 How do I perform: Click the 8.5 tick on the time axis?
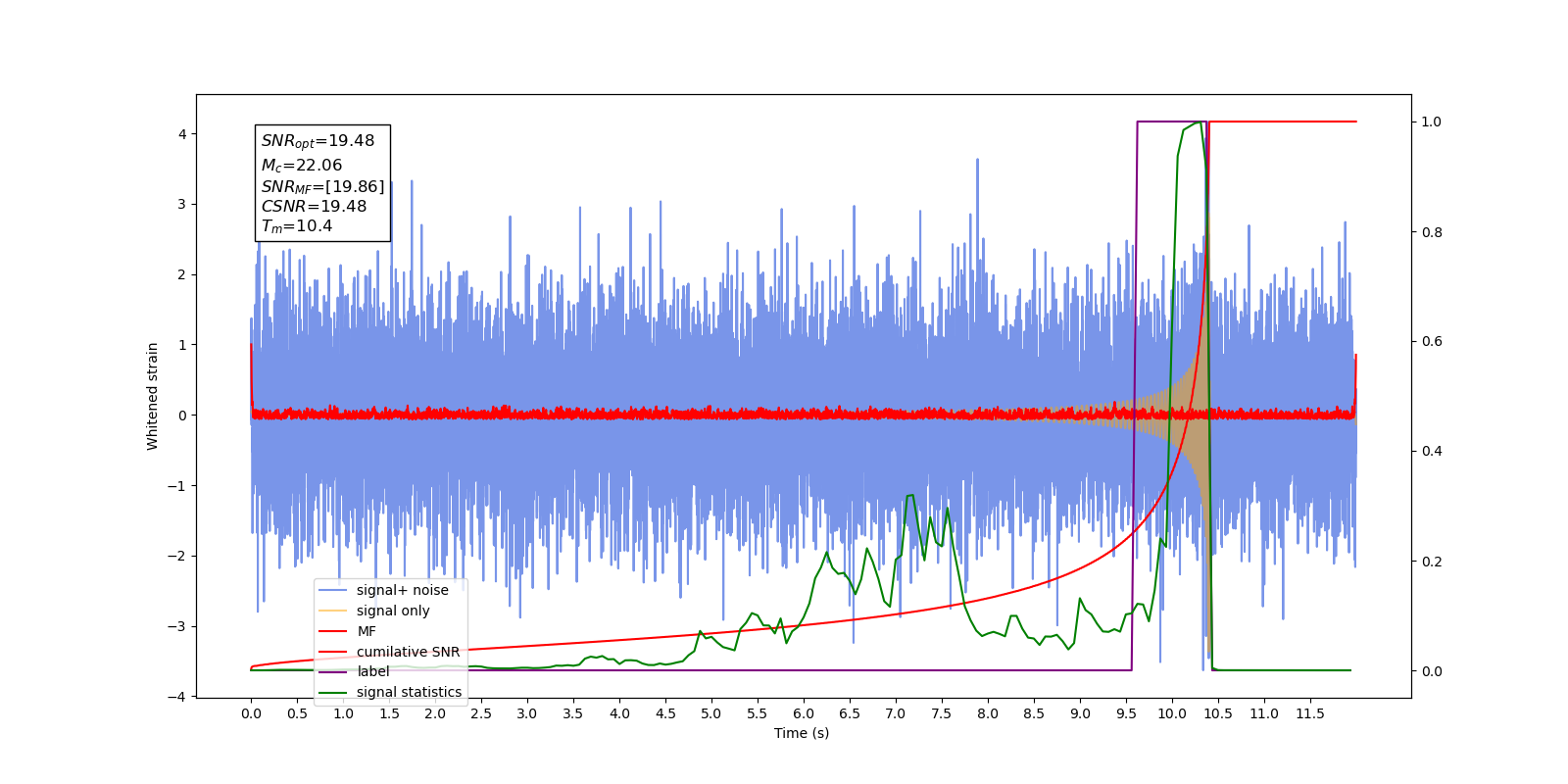[1034, 713]
